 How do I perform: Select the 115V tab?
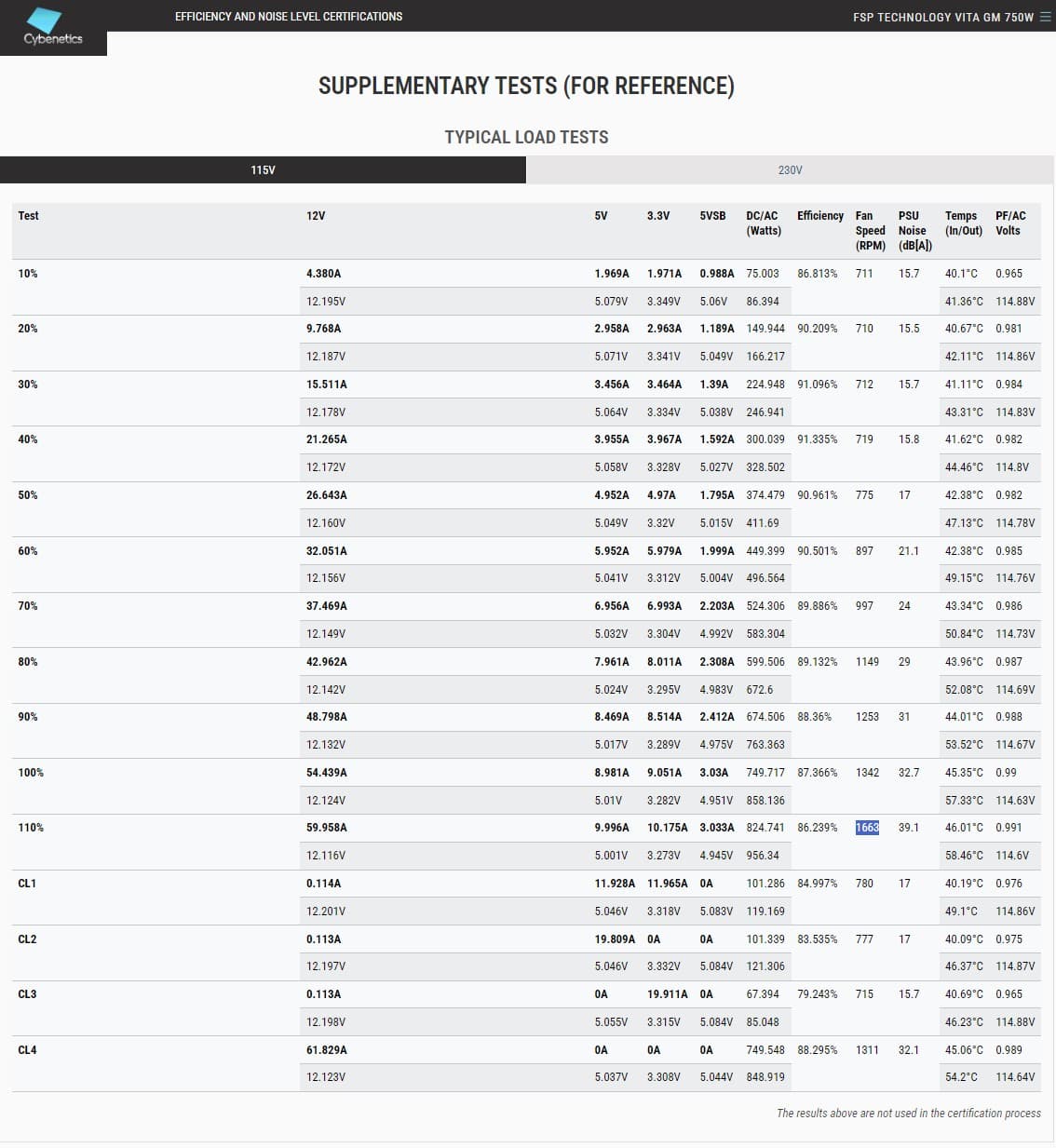263,170
